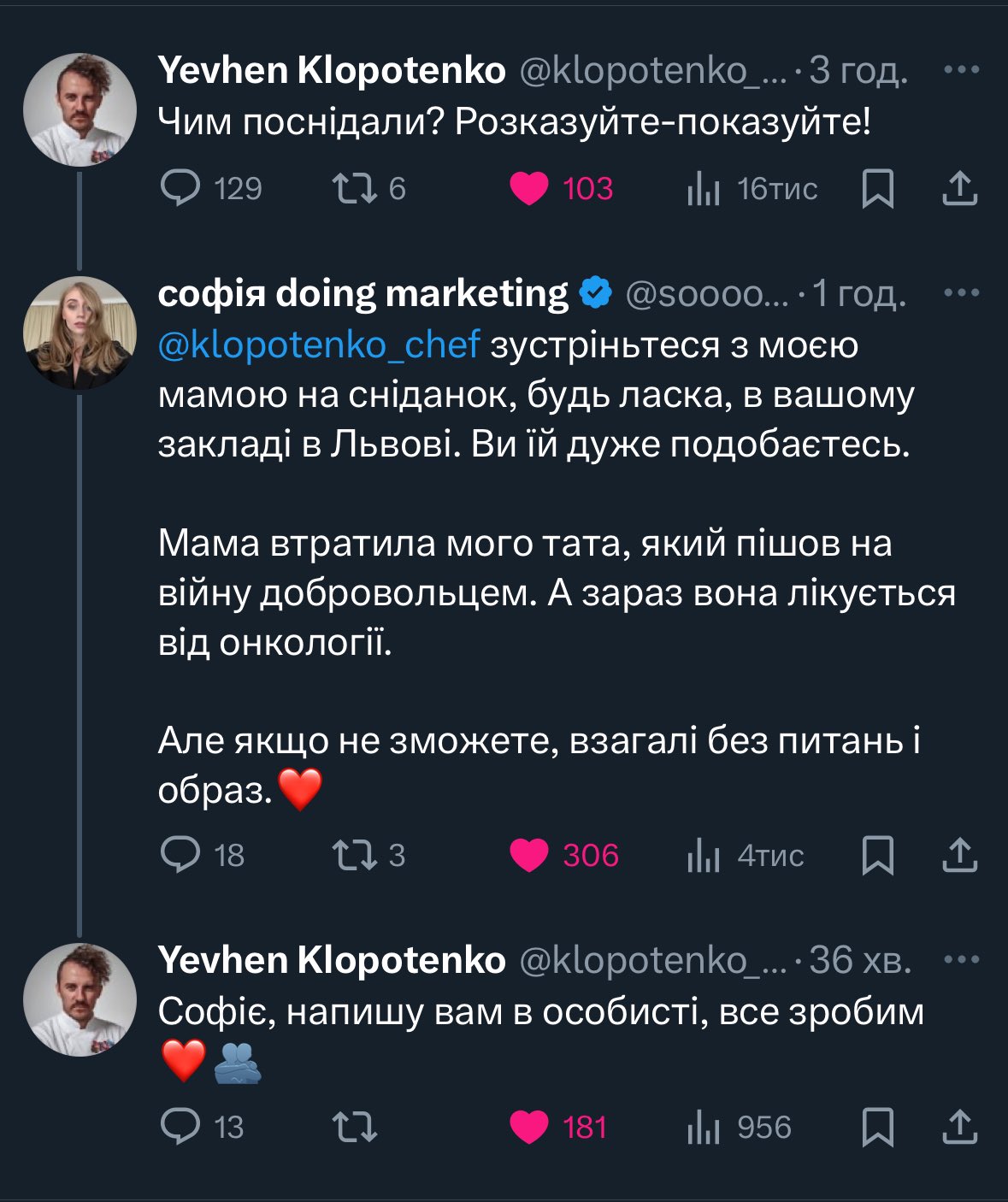View analytics of софія's 4тис views tweet
Image resolution: width=1008 pixels, height=1202 pixels.
pos(703,854)
